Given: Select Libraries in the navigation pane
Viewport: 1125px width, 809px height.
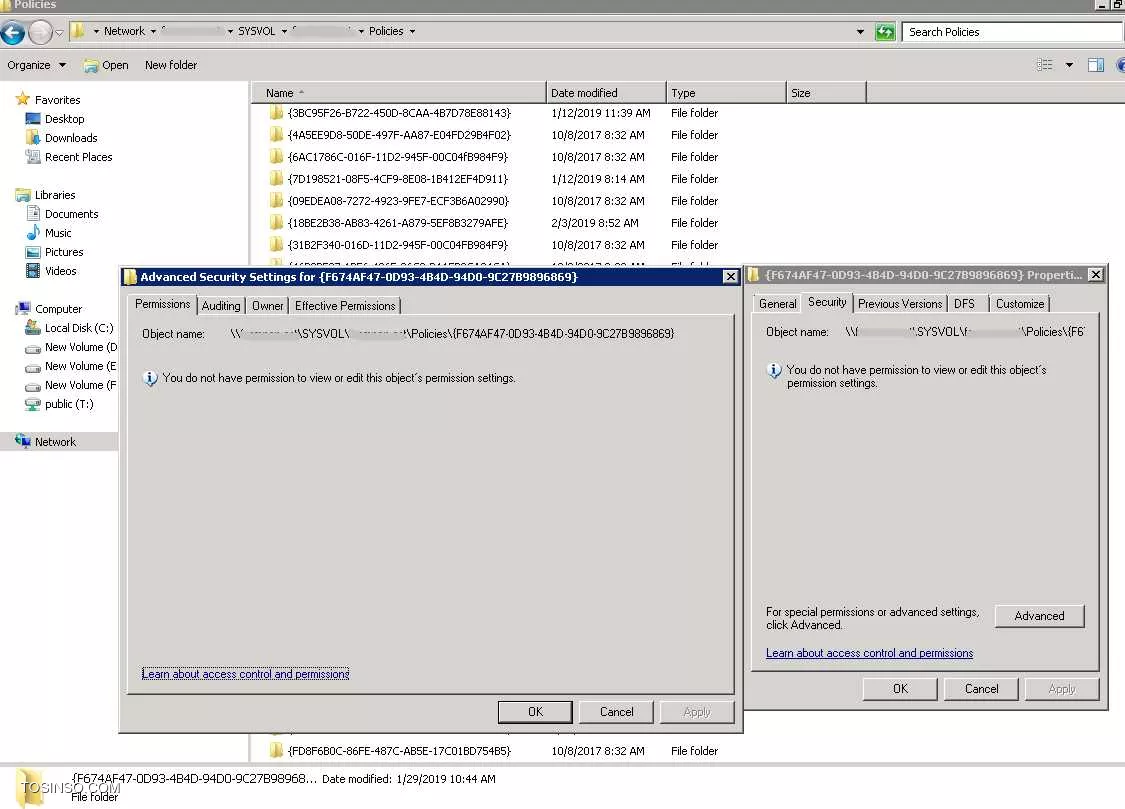Looking at the screenshot, I should point(55,195).
